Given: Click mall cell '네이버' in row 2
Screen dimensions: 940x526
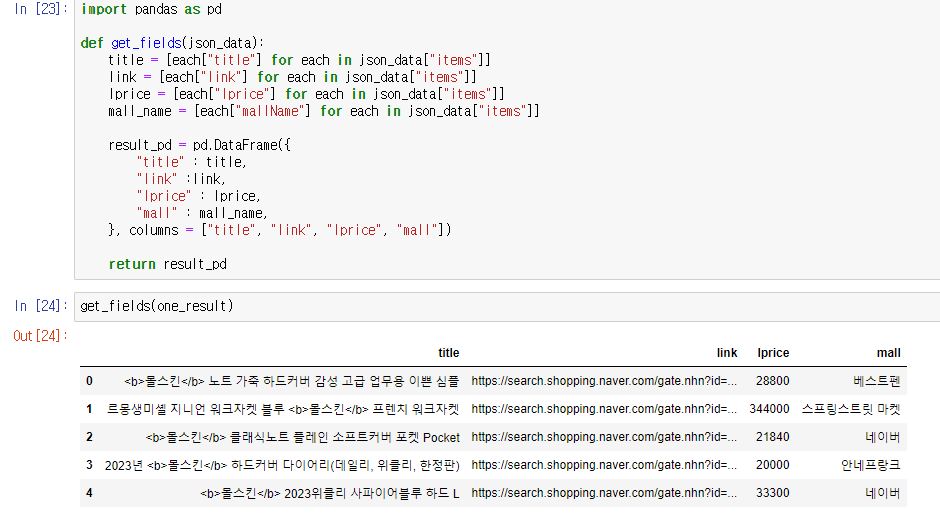Looking at the screenshot, I should pyautogui.click(x=882, y=438).
